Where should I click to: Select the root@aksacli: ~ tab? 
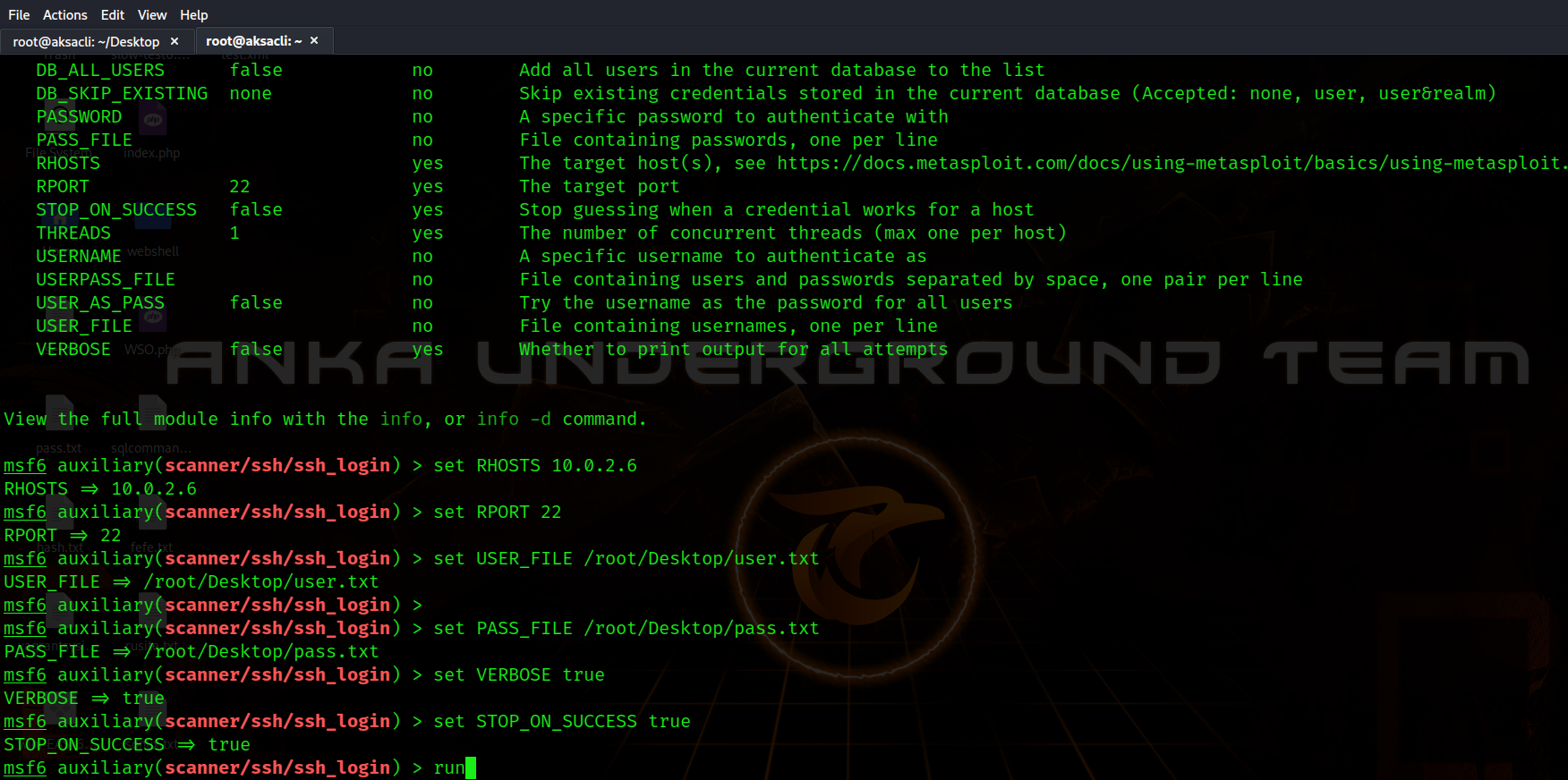click(x=264, y=41)
